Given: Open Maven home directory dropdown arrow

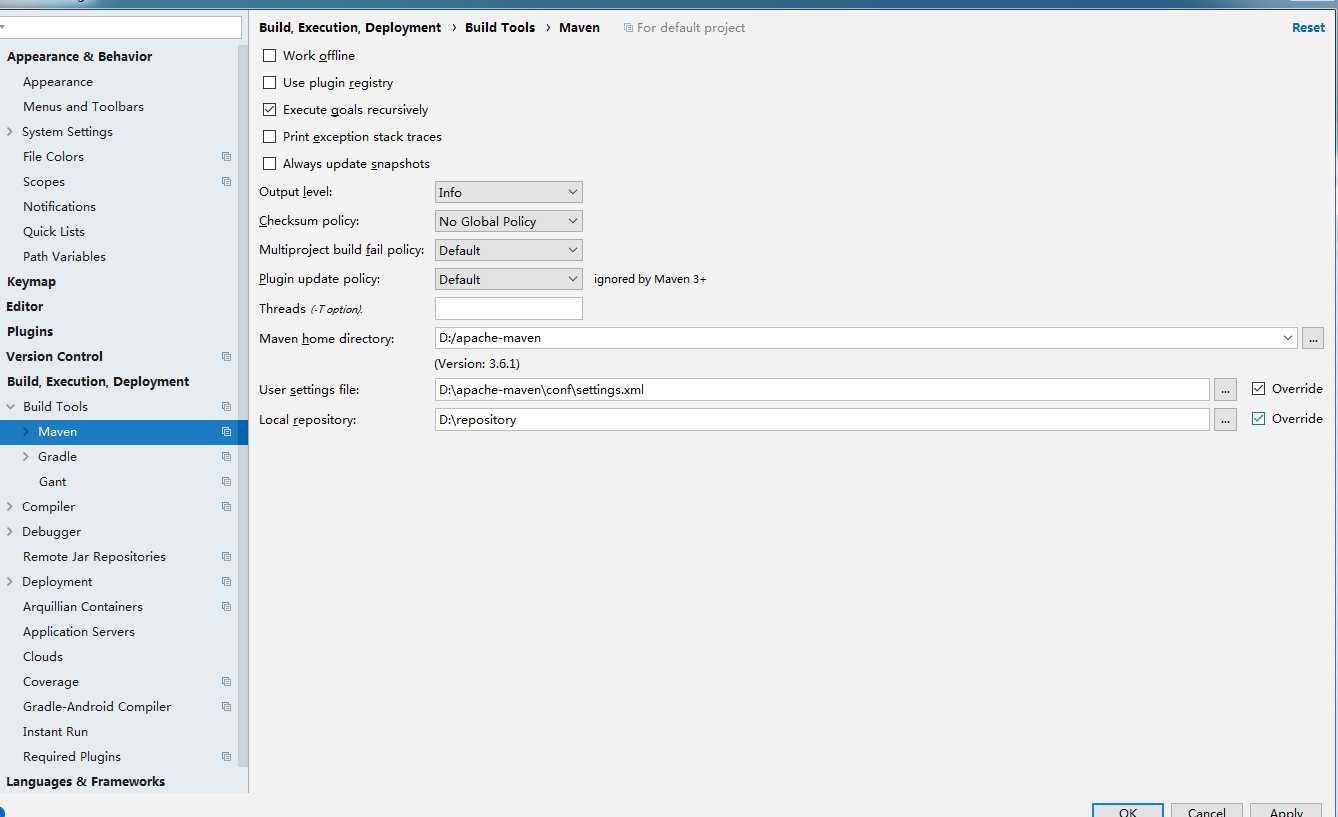Looking at the screenshot, I should (x=1287, y=338).
